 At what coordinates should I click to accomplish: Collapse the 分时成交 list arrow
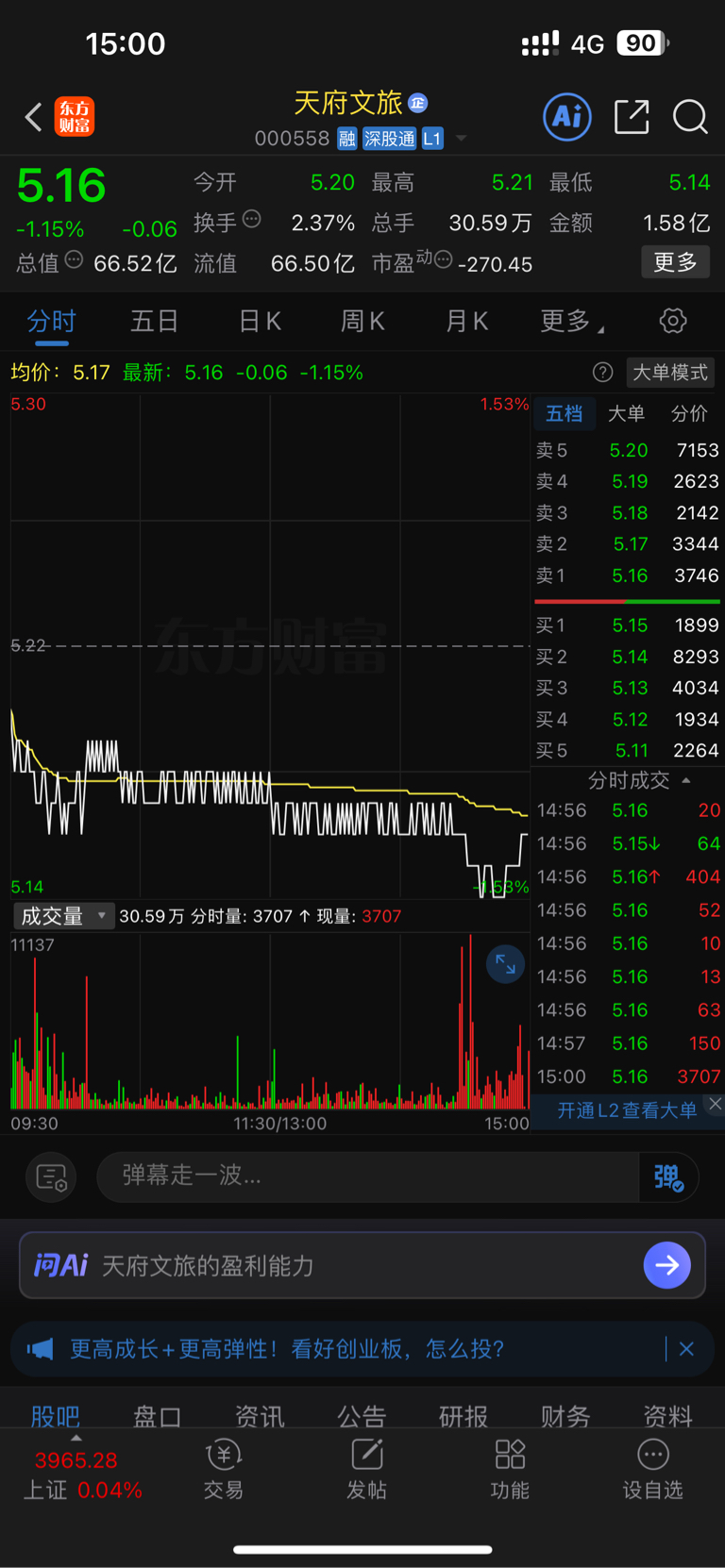[686, 780]
